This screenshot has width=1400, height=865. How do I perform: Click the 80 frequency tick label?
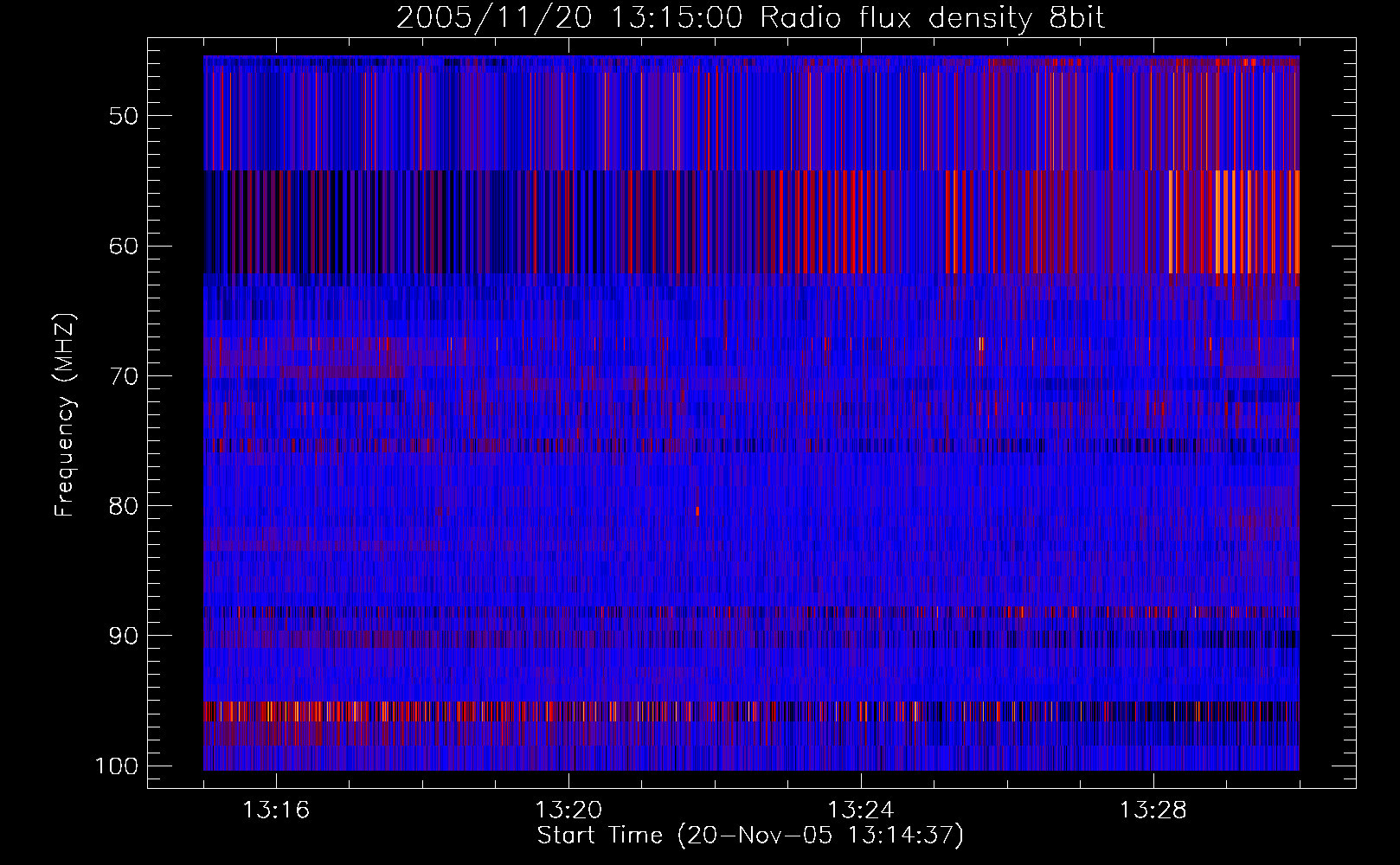[x=124, y=506]
